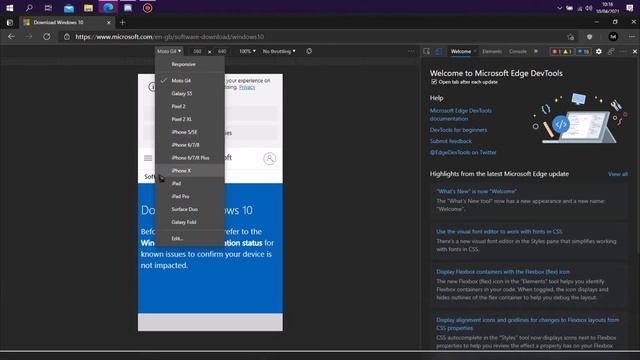Open device toolbar more options
This screenshot has height=360, width=640.
pos(411,51)
